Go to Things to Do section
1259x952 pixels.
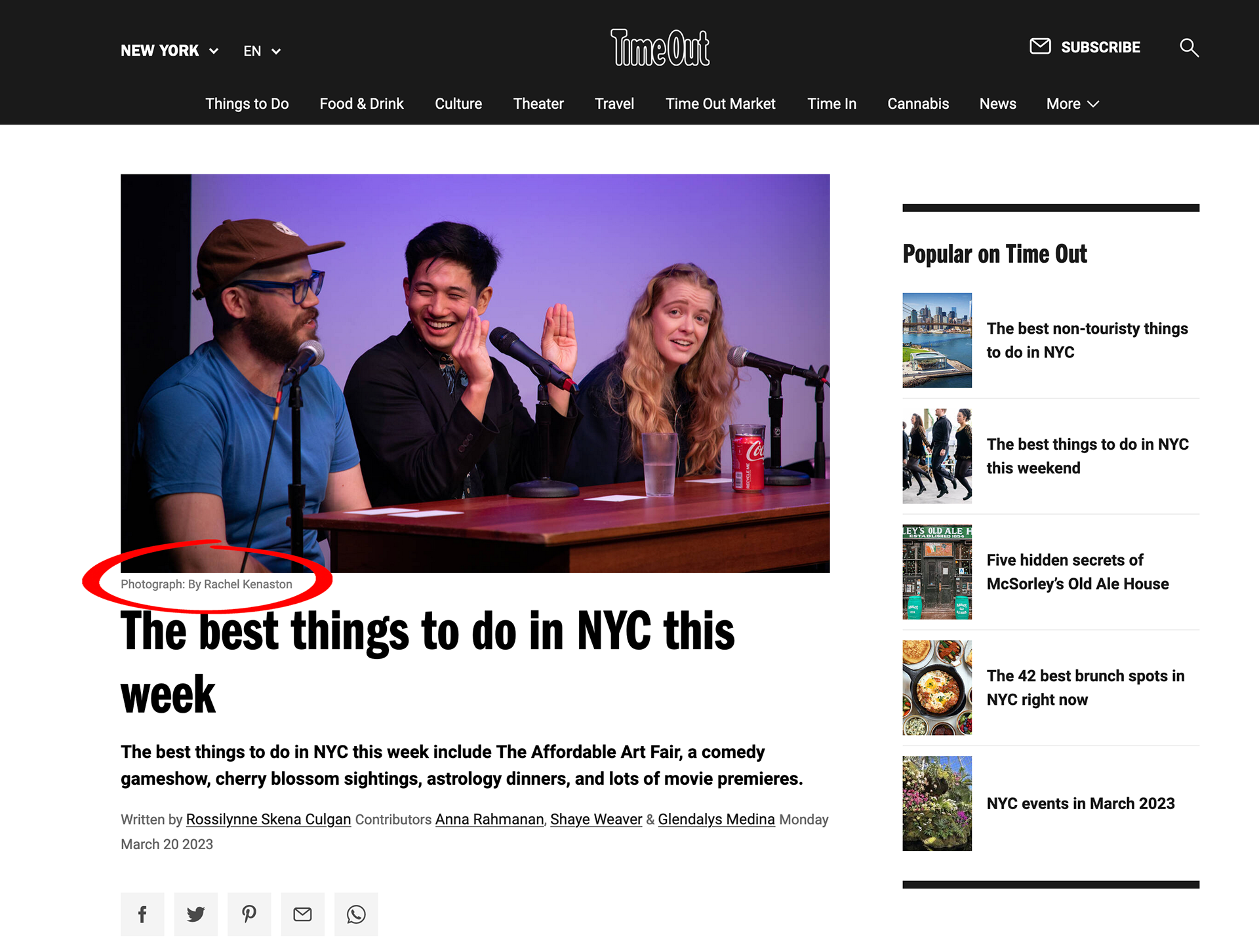pos(247,104)
